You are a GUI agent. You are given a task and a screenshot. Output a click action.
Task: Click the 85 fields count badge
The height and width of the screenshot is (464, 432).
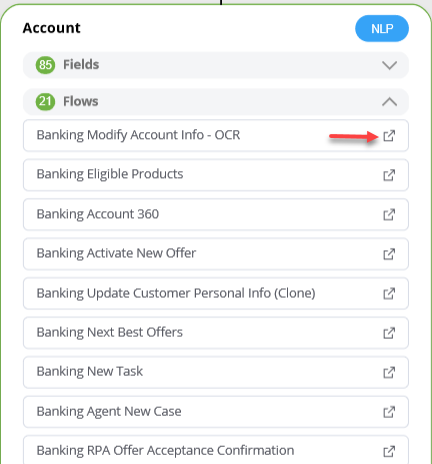coord(45,65)
